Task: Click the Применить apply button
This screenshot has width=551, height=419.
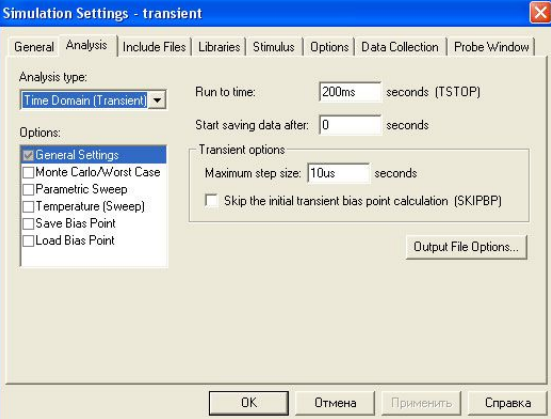Action: (x=421, y=403)
